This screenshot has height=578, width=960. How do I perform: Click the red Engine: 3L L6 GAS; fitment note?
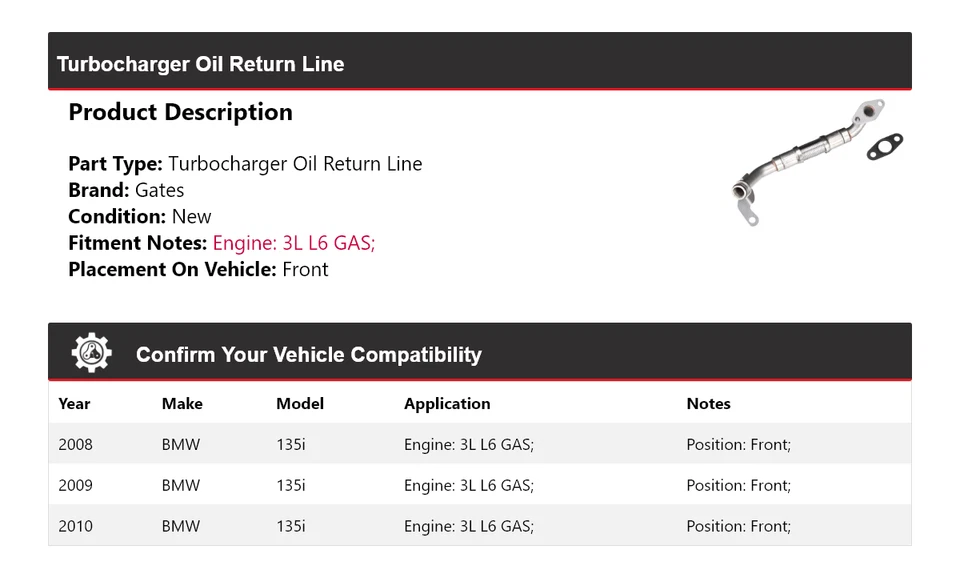click(293, 243)
